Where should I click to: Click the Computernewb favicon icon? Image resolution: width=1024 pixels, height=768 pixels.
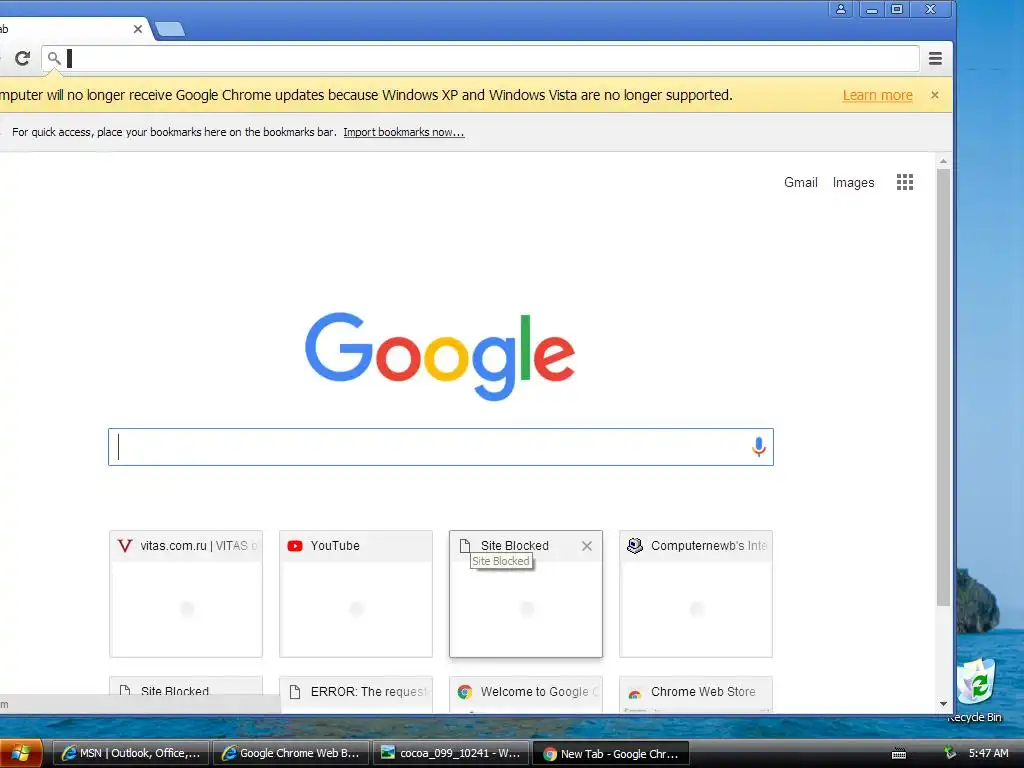(x=635, y=546)
